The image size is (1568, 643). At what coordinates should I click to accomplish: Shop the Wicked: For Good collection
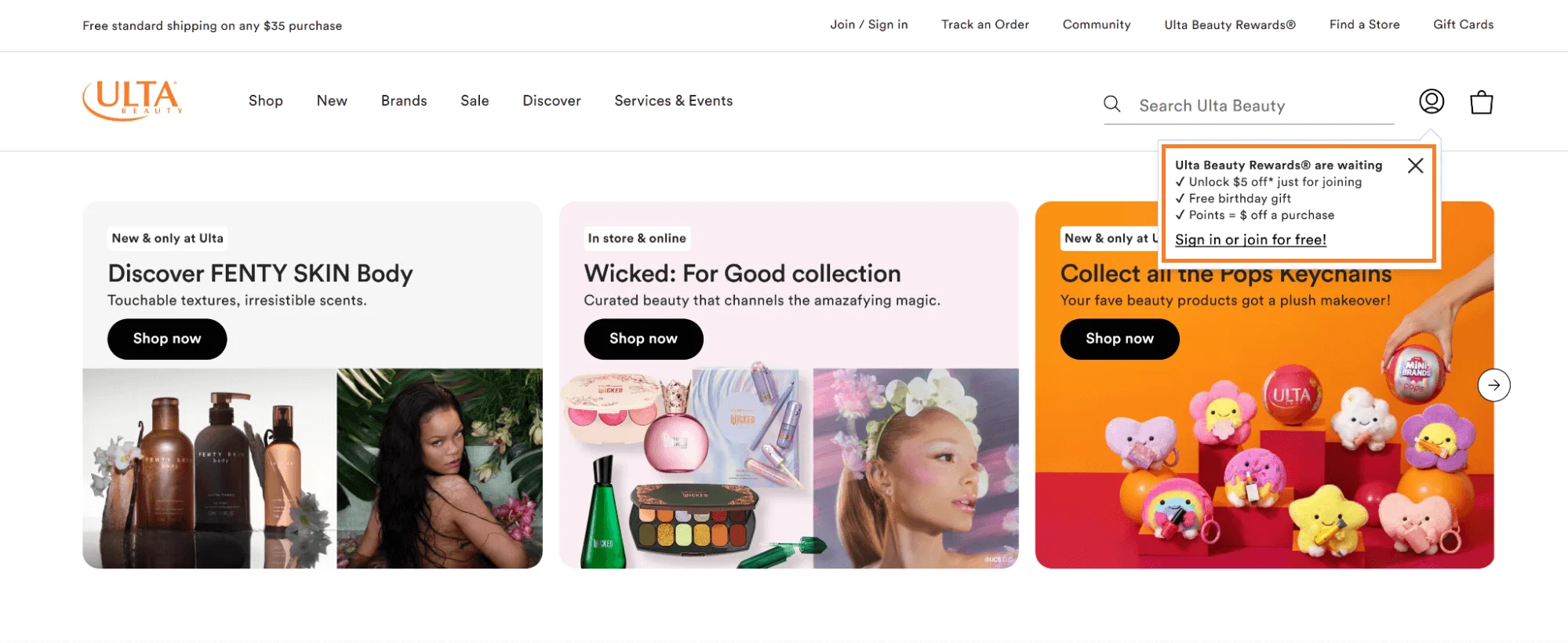click(x=643, y=339)
